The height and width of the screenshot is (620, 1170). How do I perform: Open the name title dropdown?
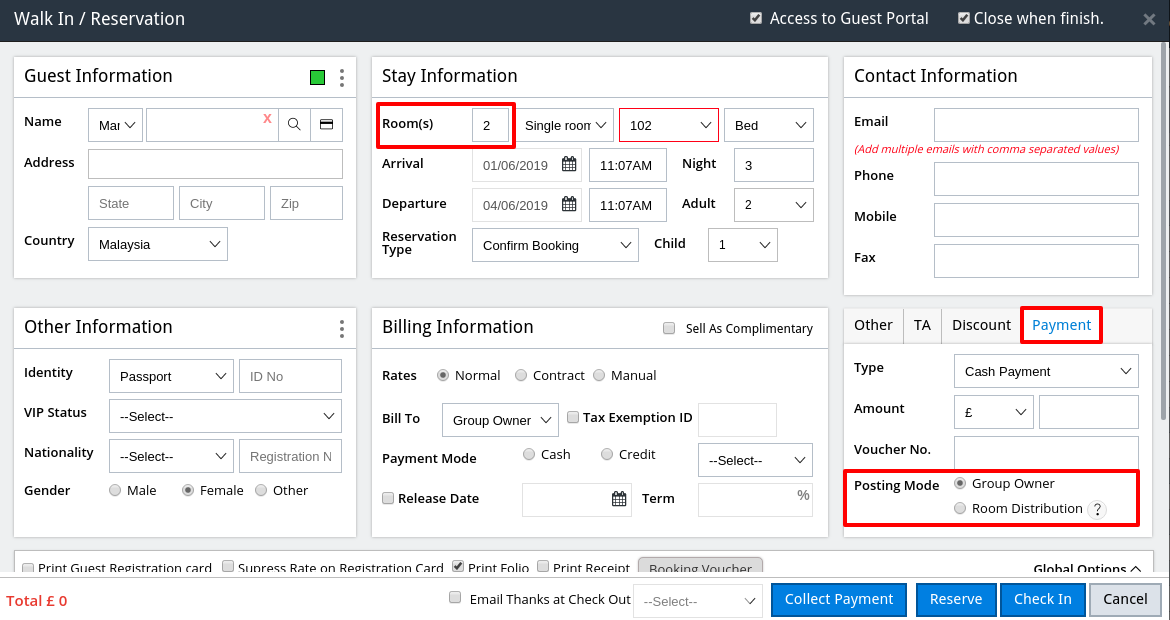pyautogui.click(x=116, y=125)
